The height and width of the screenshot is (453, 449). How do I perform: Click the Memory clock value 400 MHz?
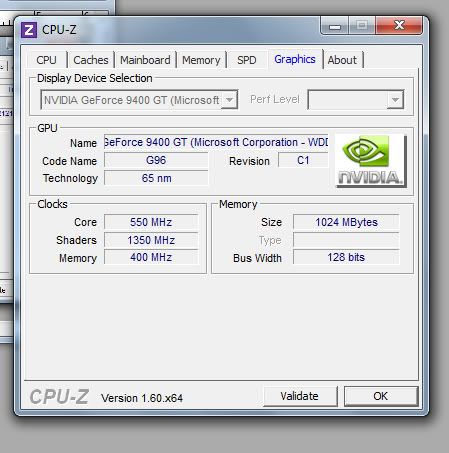tap(151, 257)
